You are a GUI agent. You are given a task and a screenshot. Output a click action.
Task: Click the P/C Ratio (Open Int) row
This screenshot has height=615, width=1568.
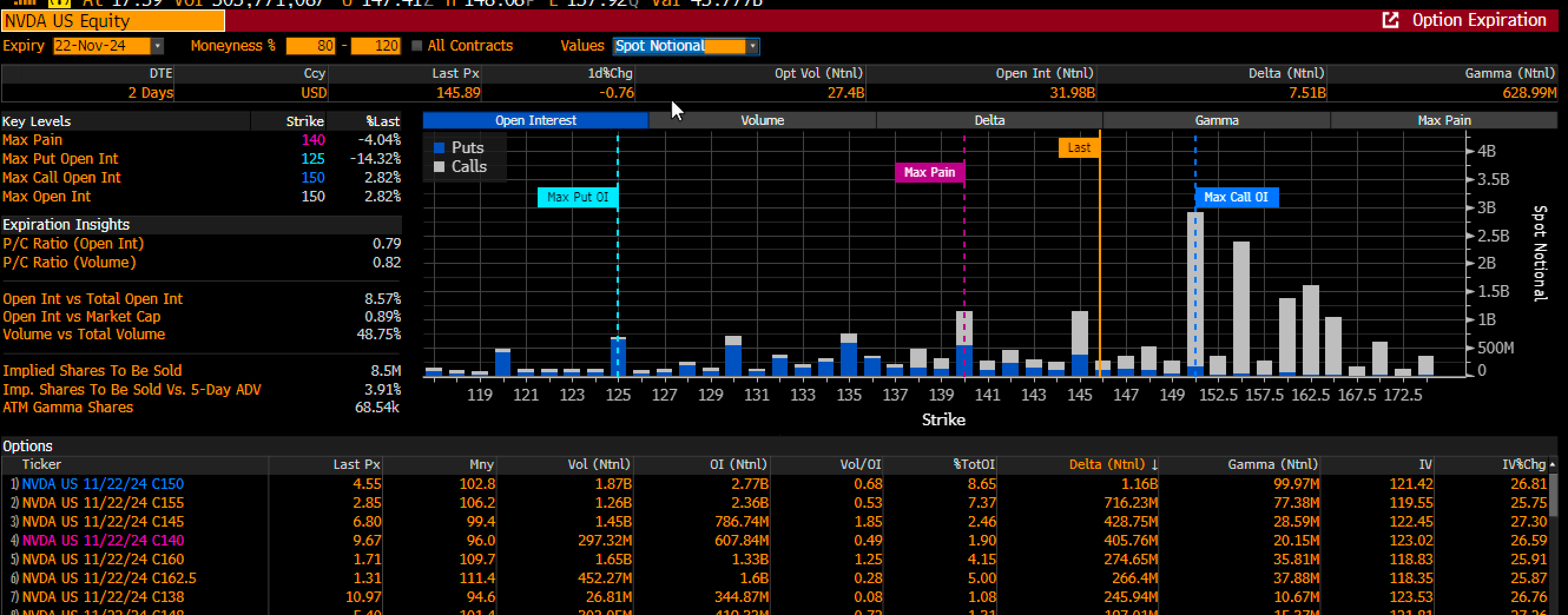point(202,244)
